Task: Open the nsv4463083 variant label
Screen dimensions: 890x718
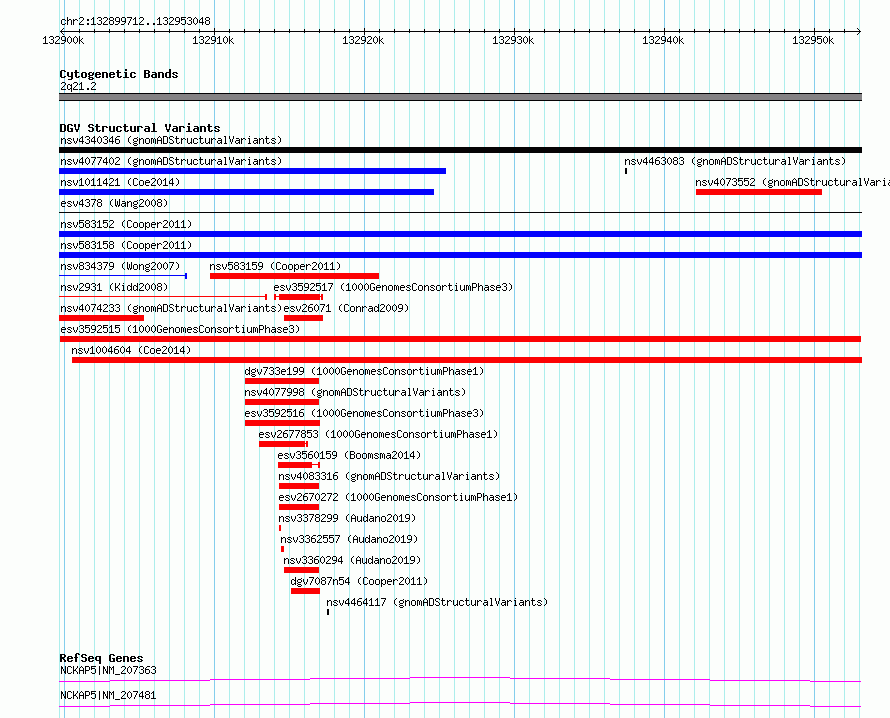Action: [x=735, y=161]
